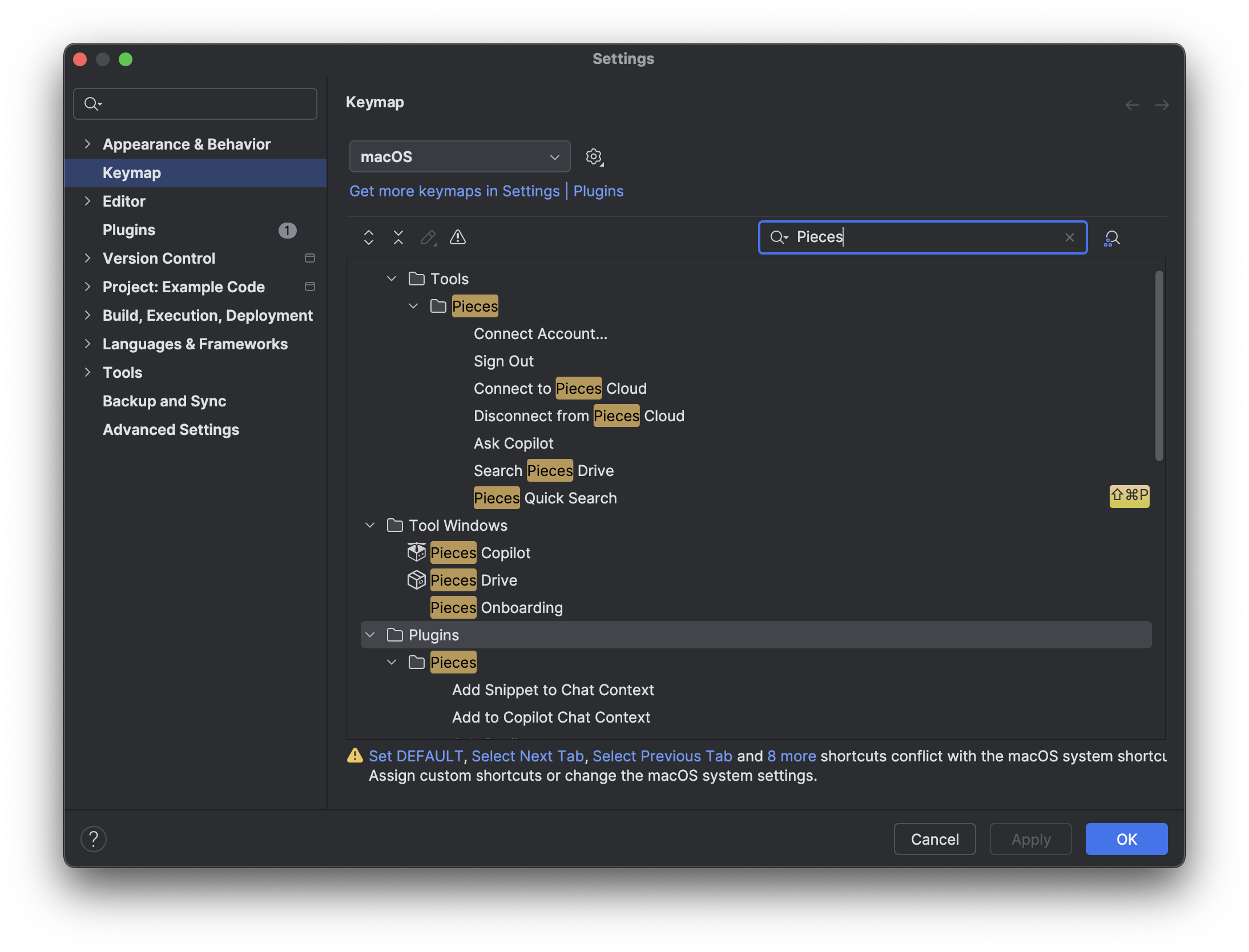Clear the Pieces search with the X icon
The width and height of the screenshot is (1249, 952).
pos(1070,237)
